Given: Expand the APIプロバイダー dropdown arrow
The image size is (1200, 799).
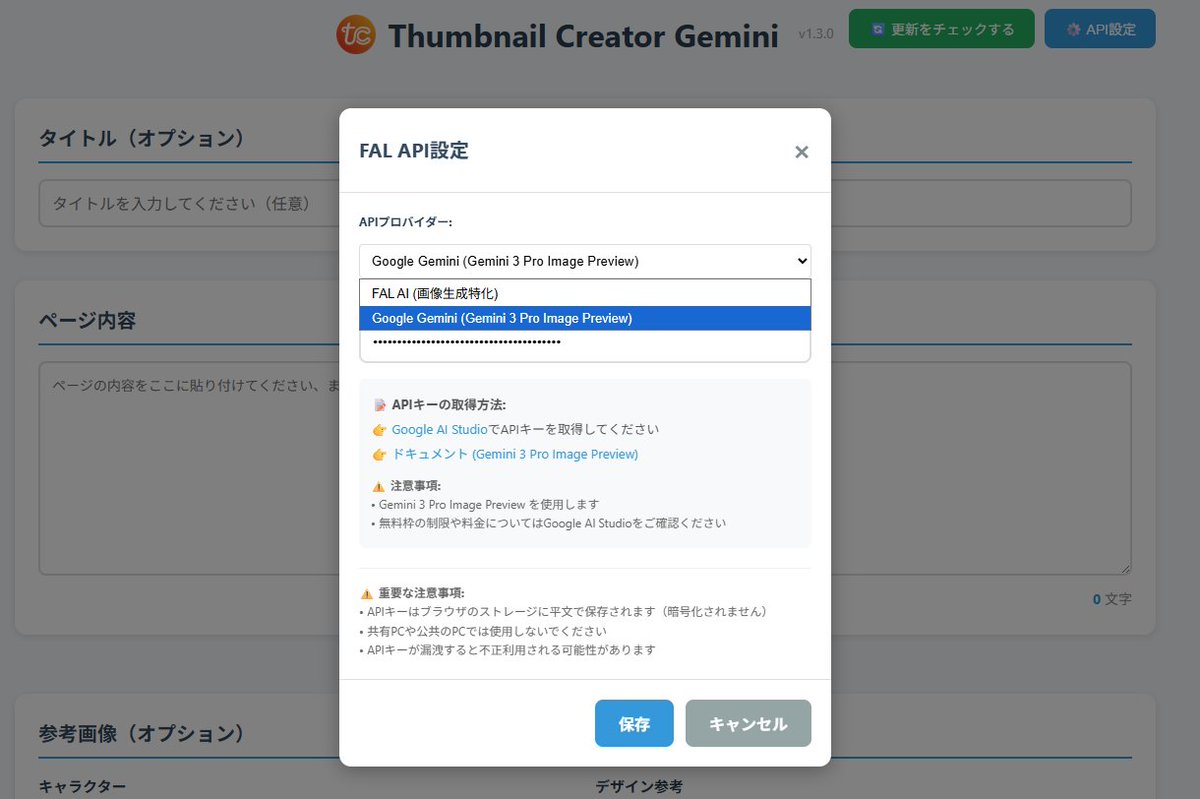Looking at the screenshot, I should pos(801,261).
